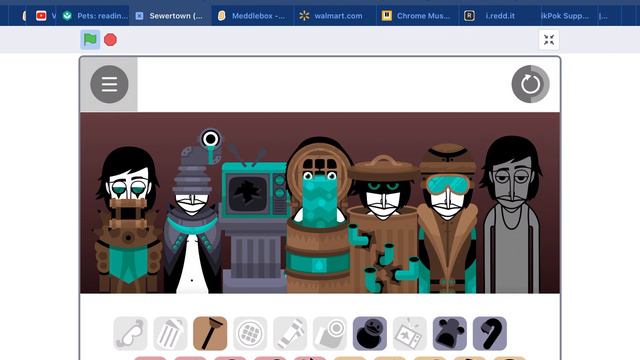Image resolution: width=640 pixels, height=360 pixels.
Task: Select the manhole grate sound icon
Action: 250,333
